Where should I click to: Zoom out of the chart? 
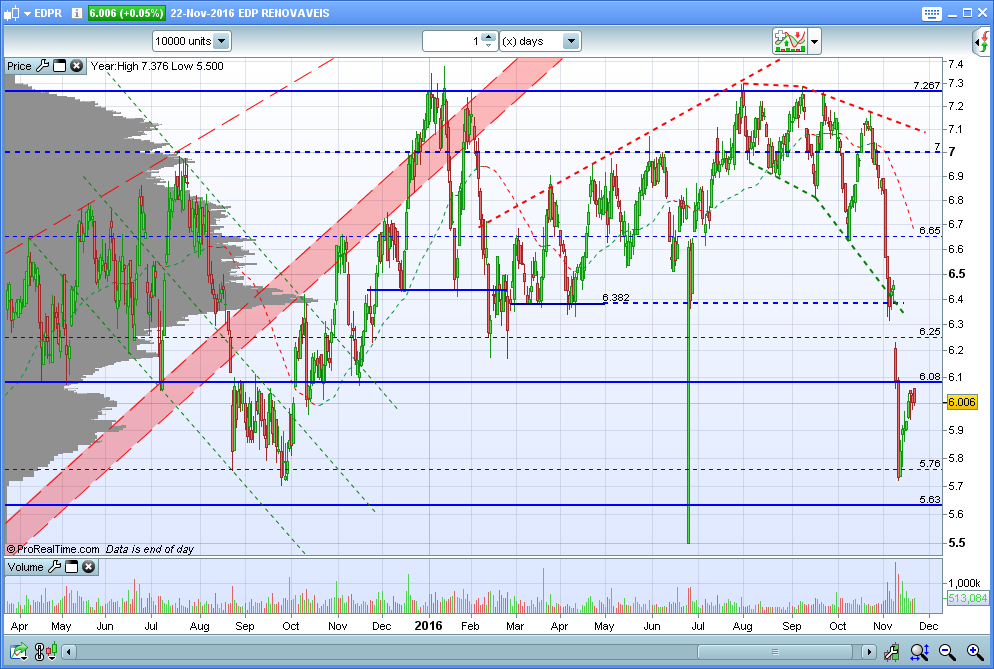947,651
